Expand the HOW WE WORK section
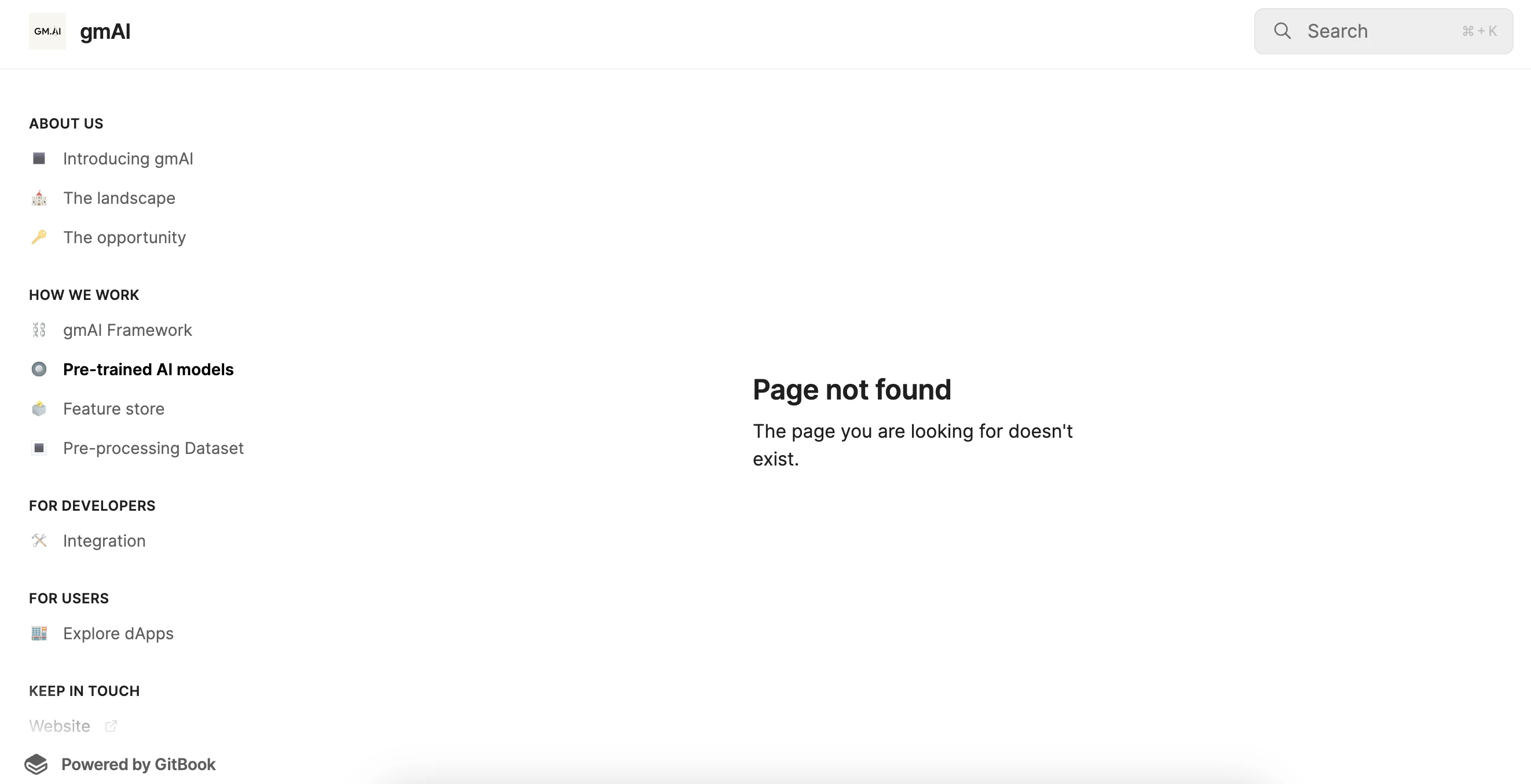 pyautogui.click(x=84, y=294)
